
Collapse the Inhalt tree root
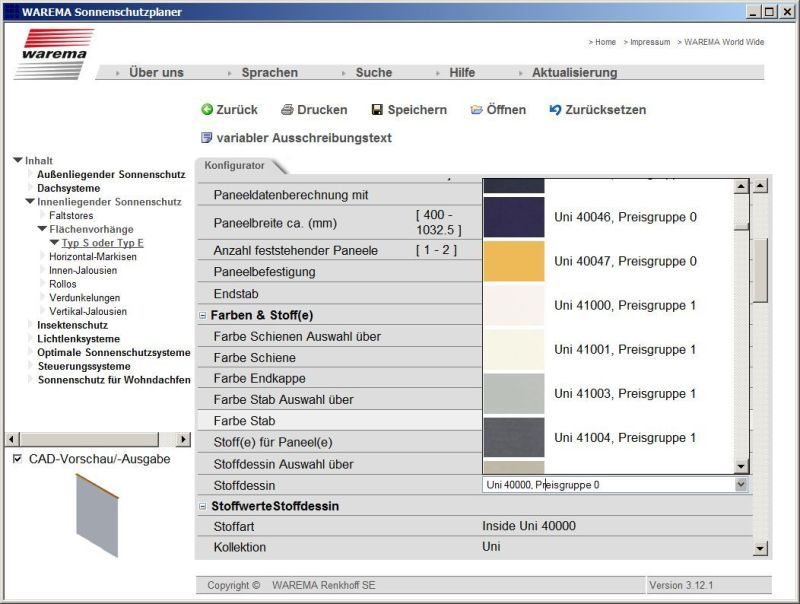click(x=18, y=160)
